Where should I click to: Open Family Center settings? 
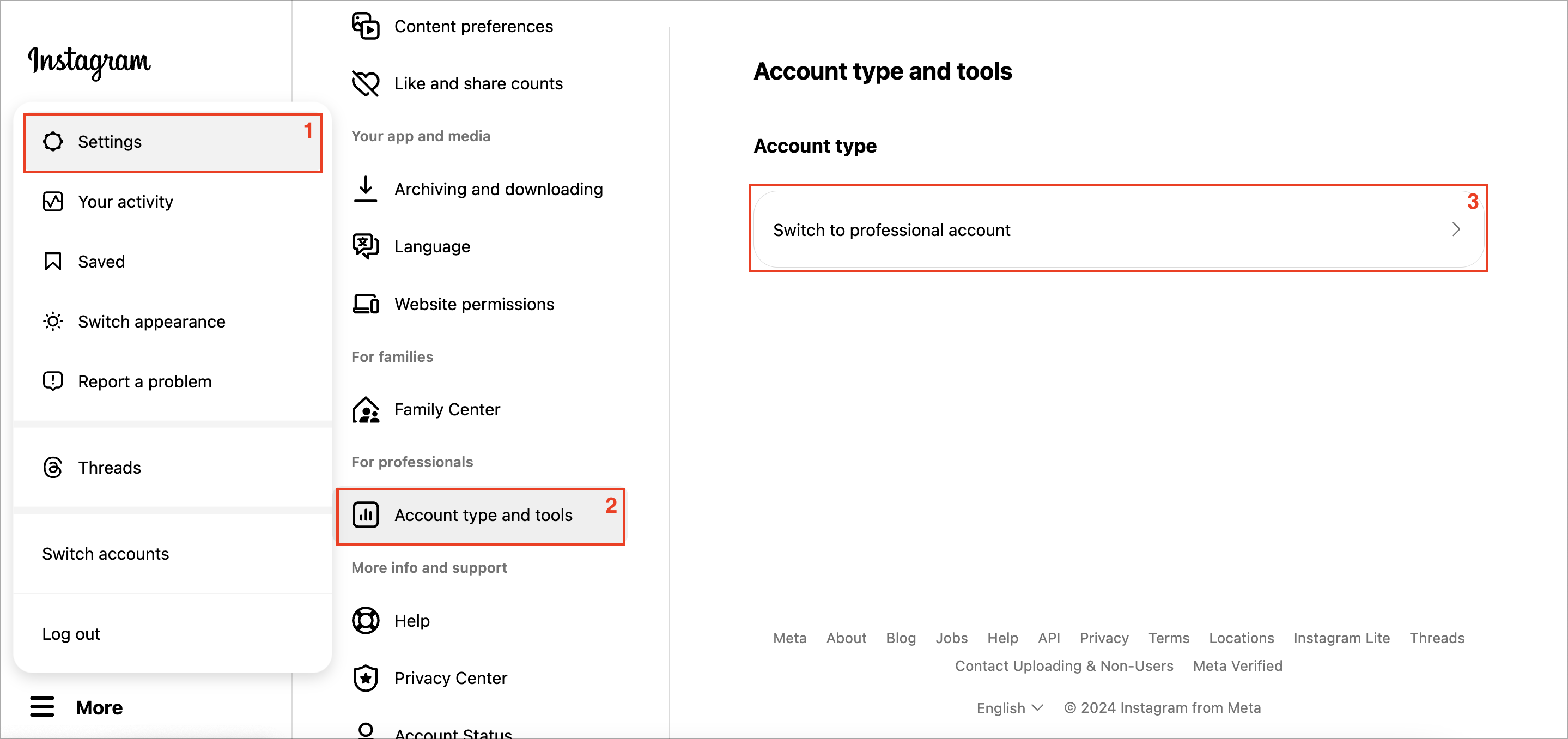(x=481, y=409)
